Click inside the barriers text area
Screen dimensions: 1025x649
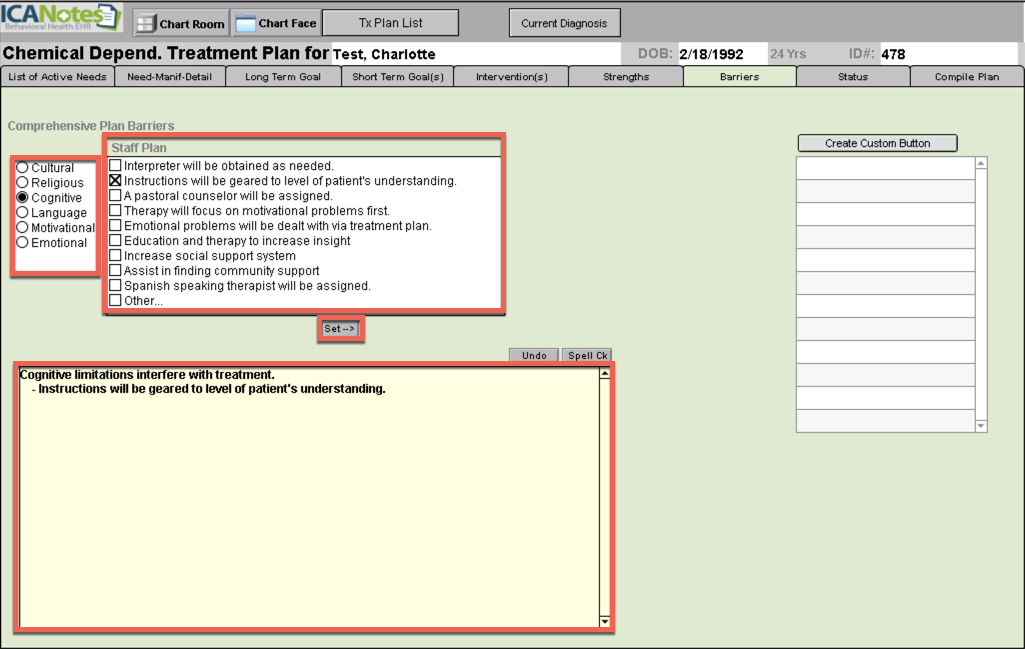click(x=308, y=500)
